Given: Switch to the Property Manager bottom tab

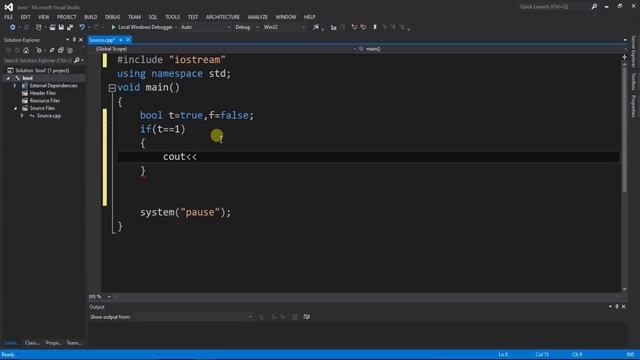Looking at the screenshot, I should 53,343.
